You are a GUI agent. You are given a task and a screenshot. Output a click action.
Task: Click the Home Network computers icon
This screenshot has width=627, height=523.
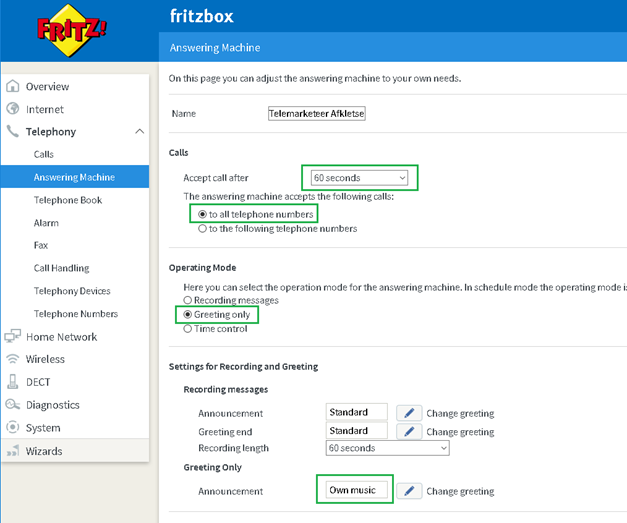click(x=13, y=336)
